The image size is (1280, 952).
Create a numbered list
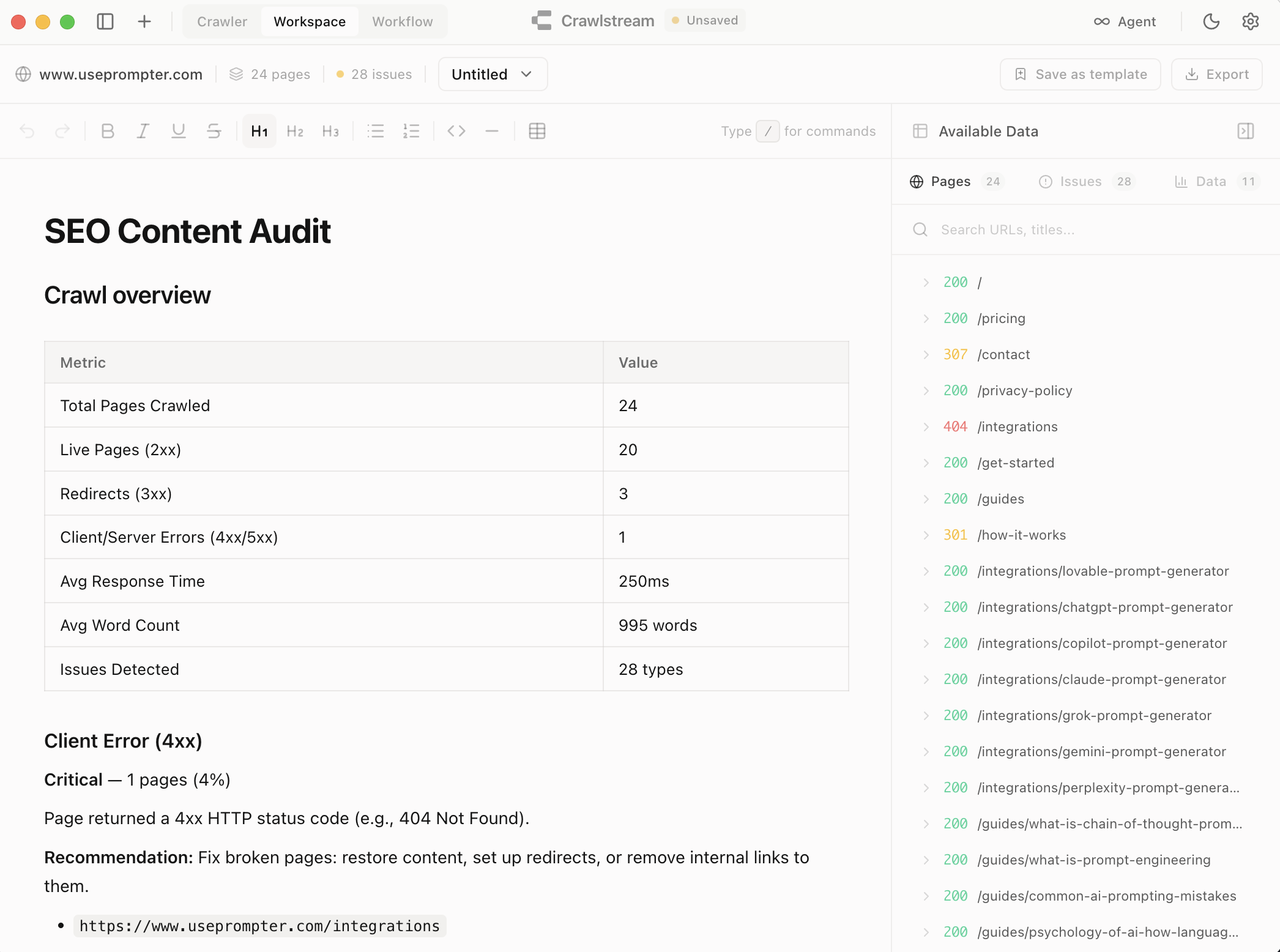[411, 131]
